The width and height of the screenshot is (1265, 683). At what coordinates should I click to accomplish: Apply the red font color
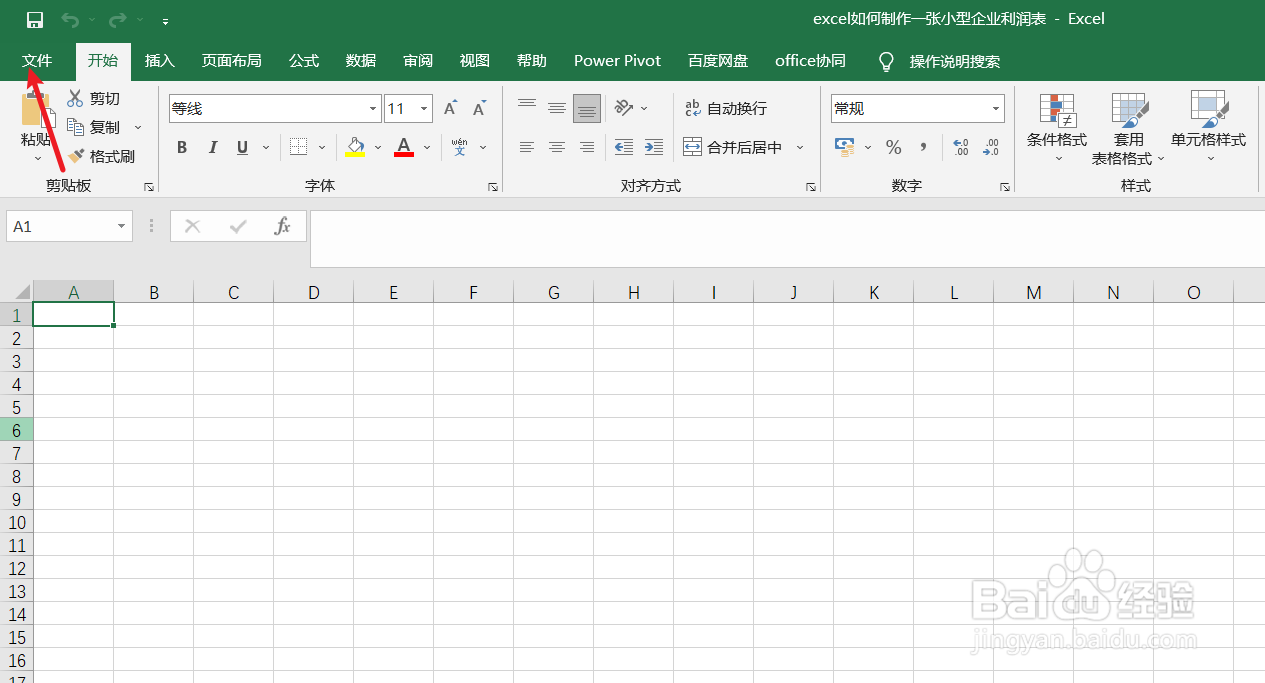click(404, 148)
